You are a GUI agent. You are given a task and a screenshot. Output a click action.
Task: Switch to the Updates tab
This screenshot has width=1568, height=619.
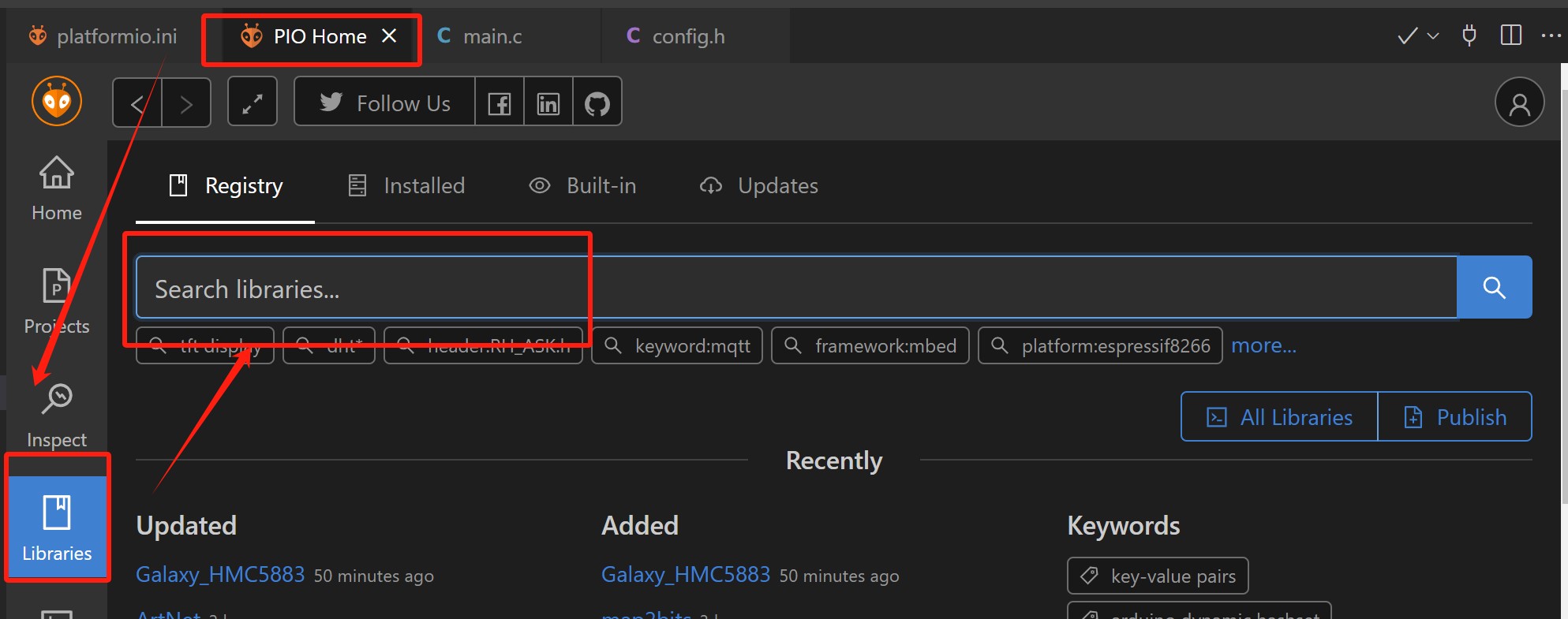758,186
